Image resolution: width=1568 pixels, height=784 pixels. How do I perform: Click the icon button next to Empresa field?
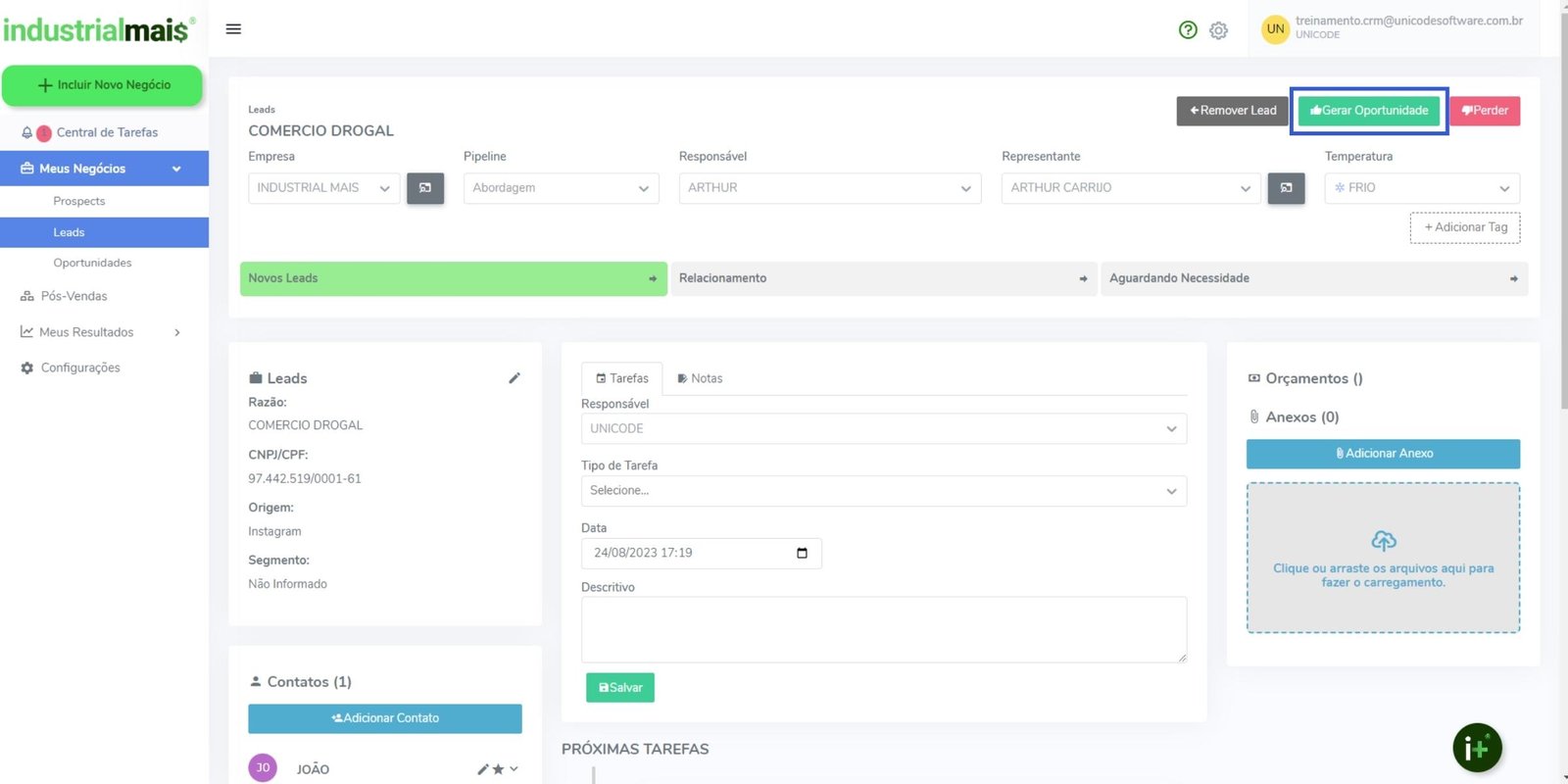[x=425, y=188]
